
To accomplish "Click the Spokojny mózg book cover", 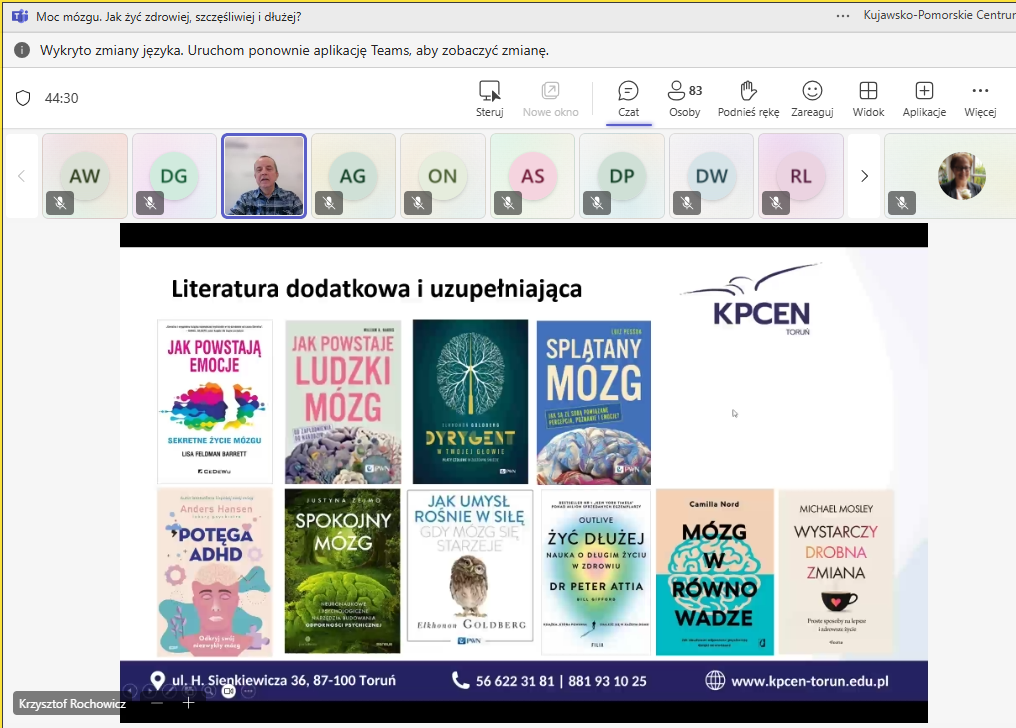I will 343,571.
